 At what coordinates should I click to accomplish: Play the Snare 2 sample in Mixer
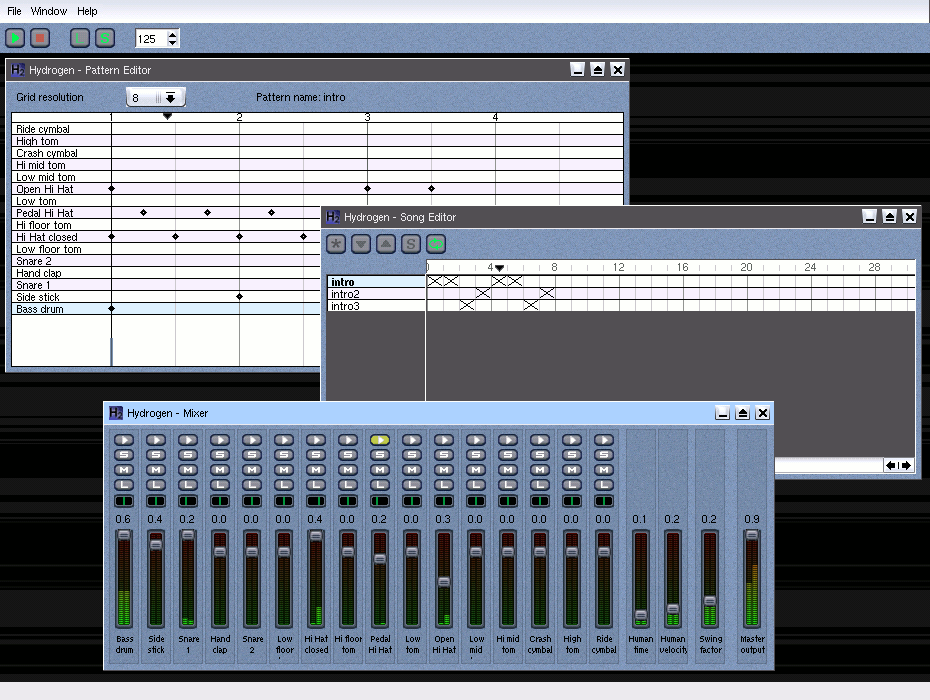point(252,440)
